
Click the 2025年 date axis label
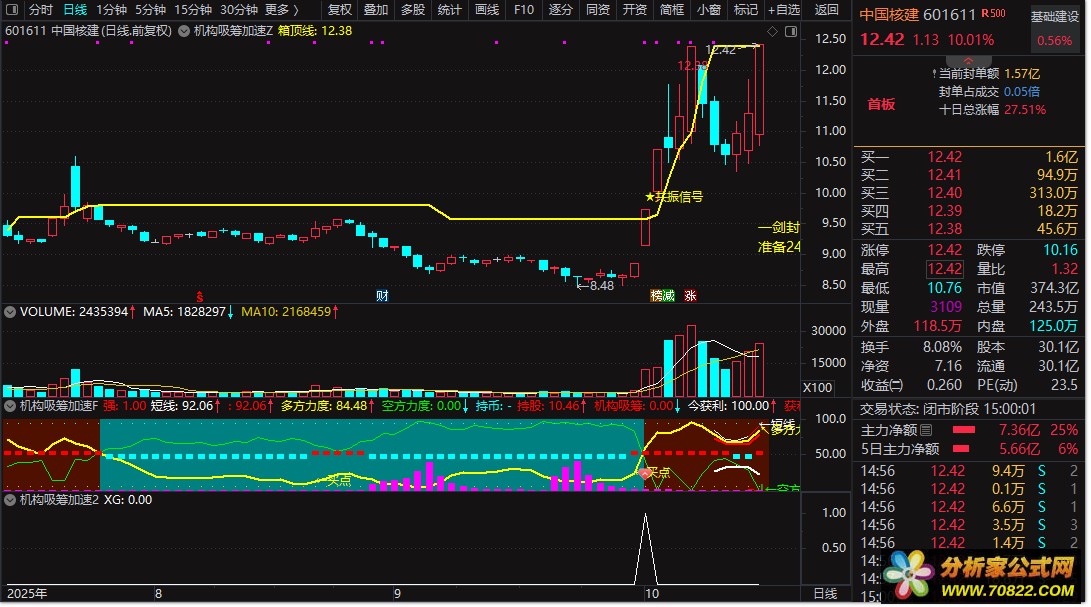(x=27, y=594)
